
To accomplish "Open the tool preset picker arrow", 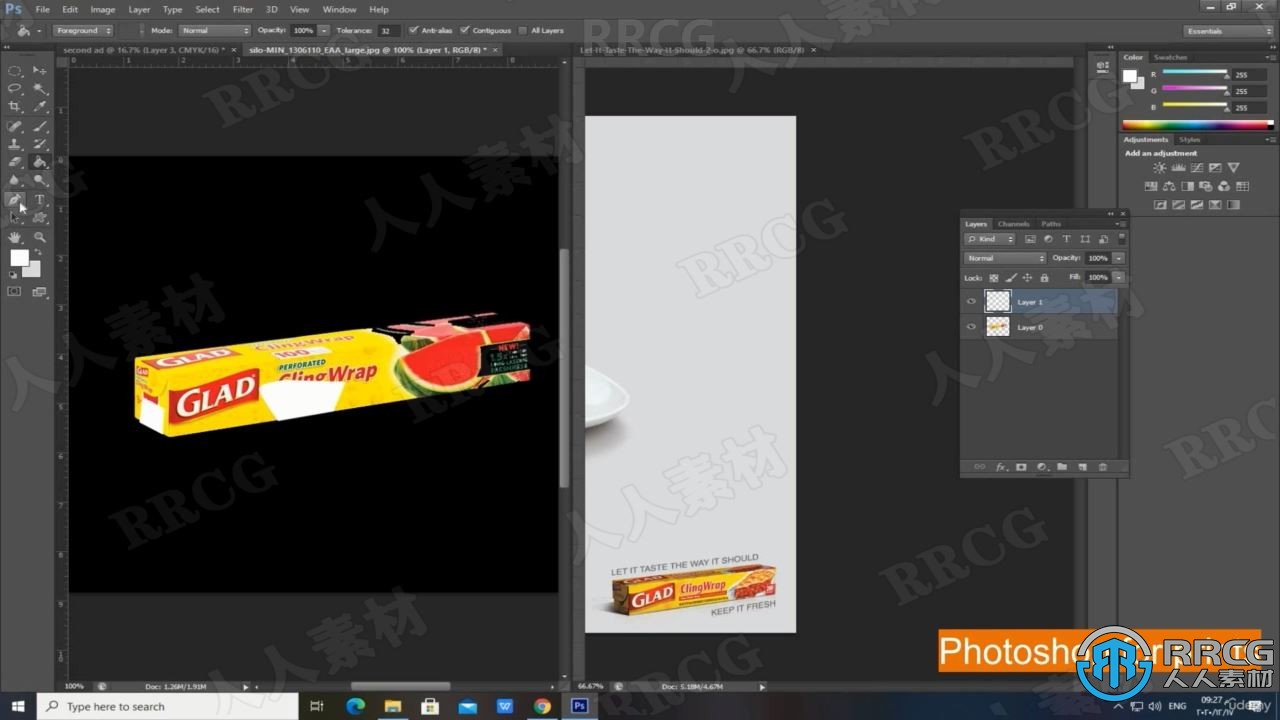I will (x=39, y=30).
